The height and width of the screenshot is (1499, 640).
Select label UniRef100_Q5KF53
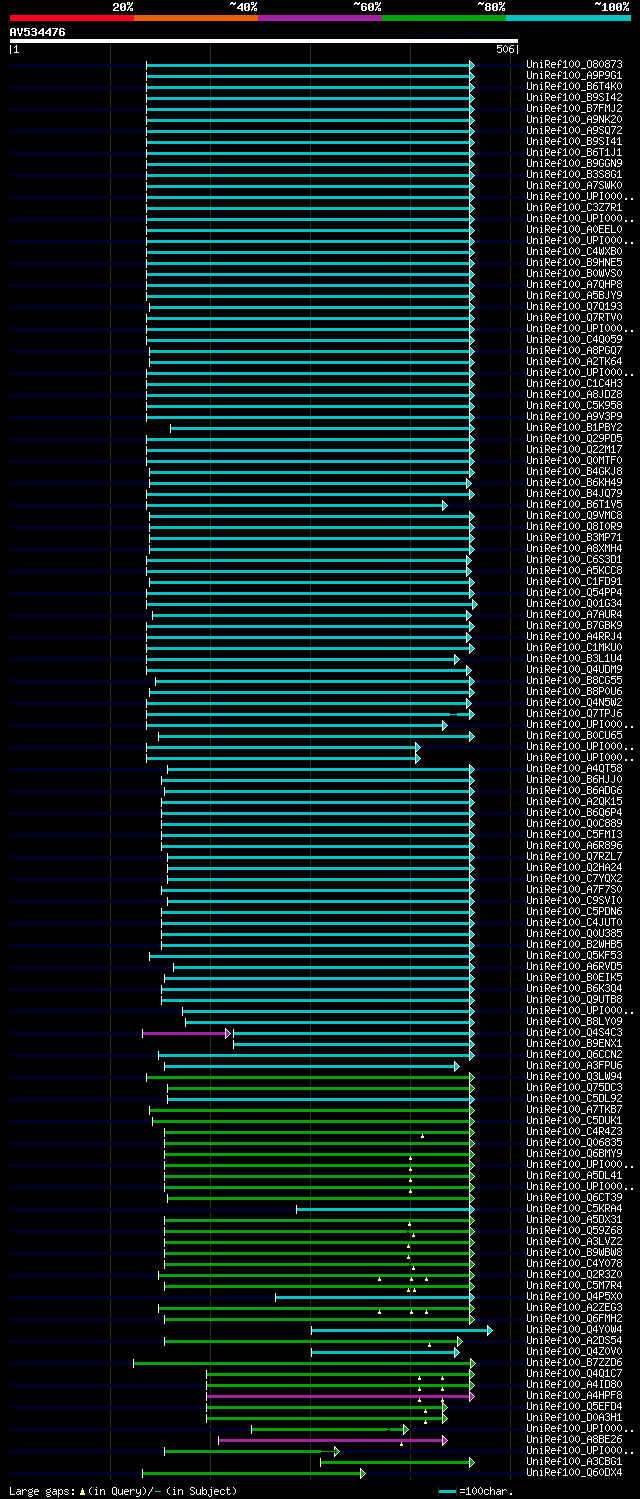tap(574, 956)
